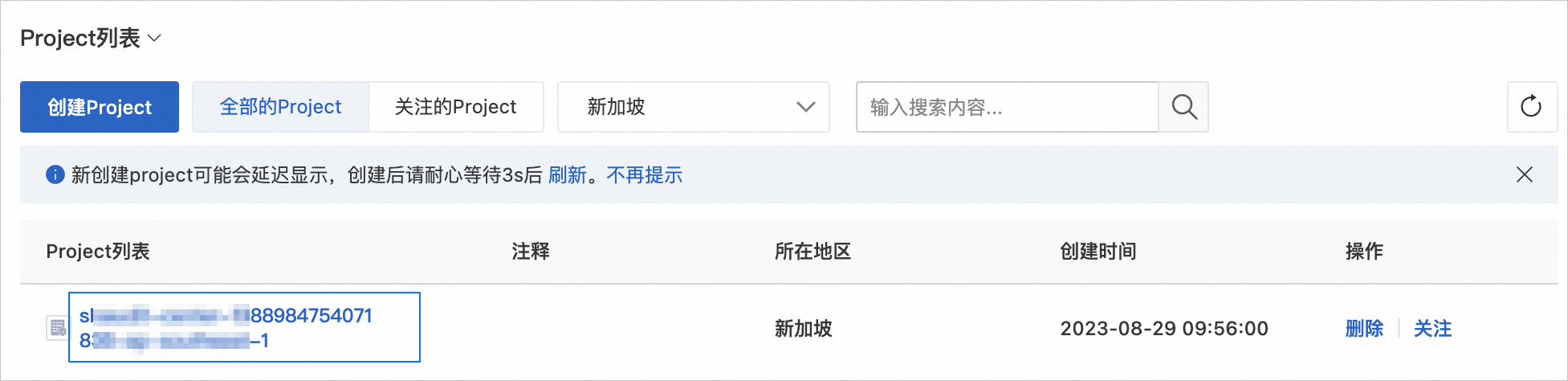Switch to the 全部的Project tab
1568x381 pixels.
tap(280, 107)
